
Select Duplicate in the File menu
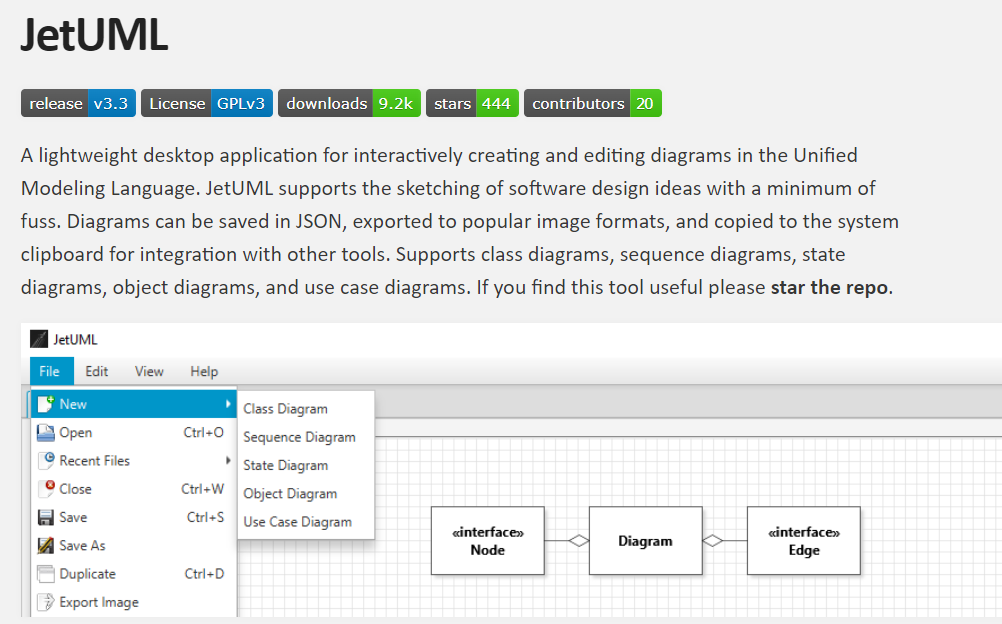point(134,573)
